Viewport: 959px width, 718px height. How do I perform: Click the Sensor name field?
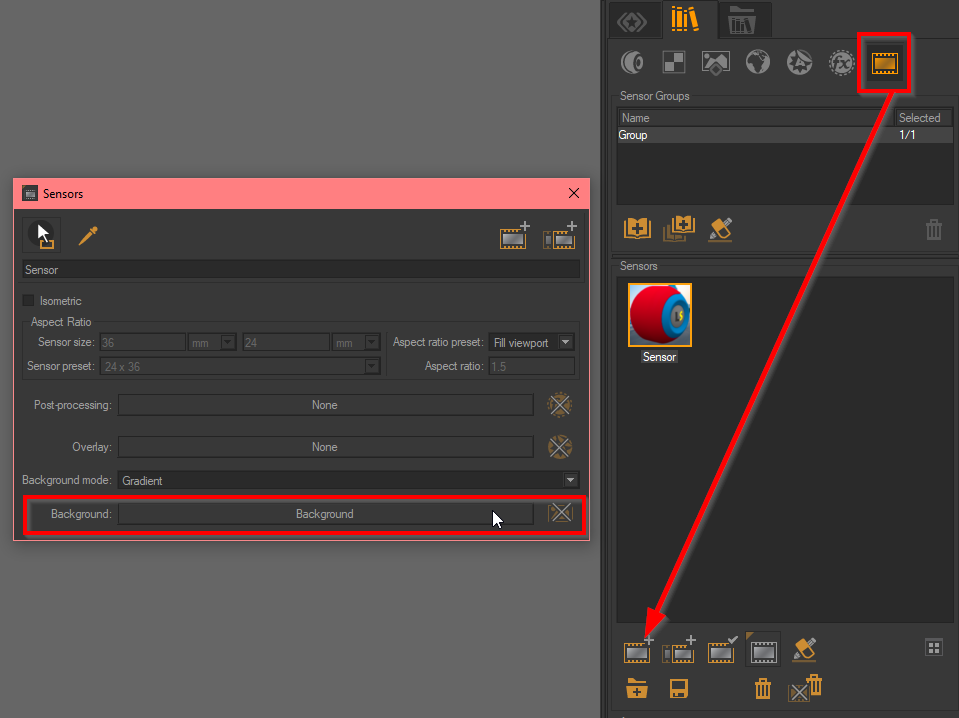click(x=301, y=270)
